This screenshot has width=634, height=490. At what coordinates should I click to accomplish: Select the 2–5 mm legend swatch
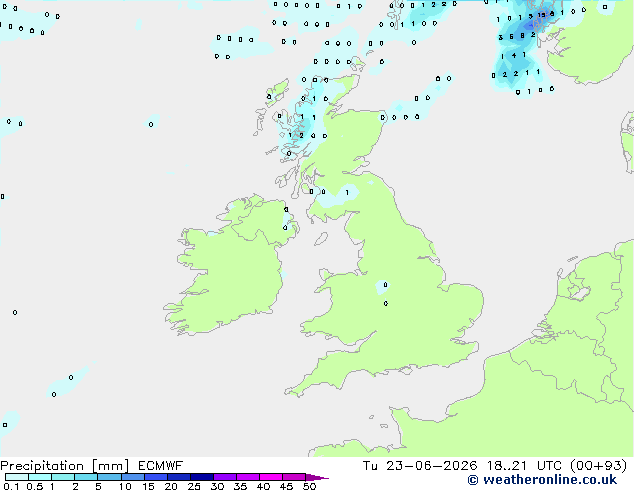pyautogui.click(x=86, y=477)
